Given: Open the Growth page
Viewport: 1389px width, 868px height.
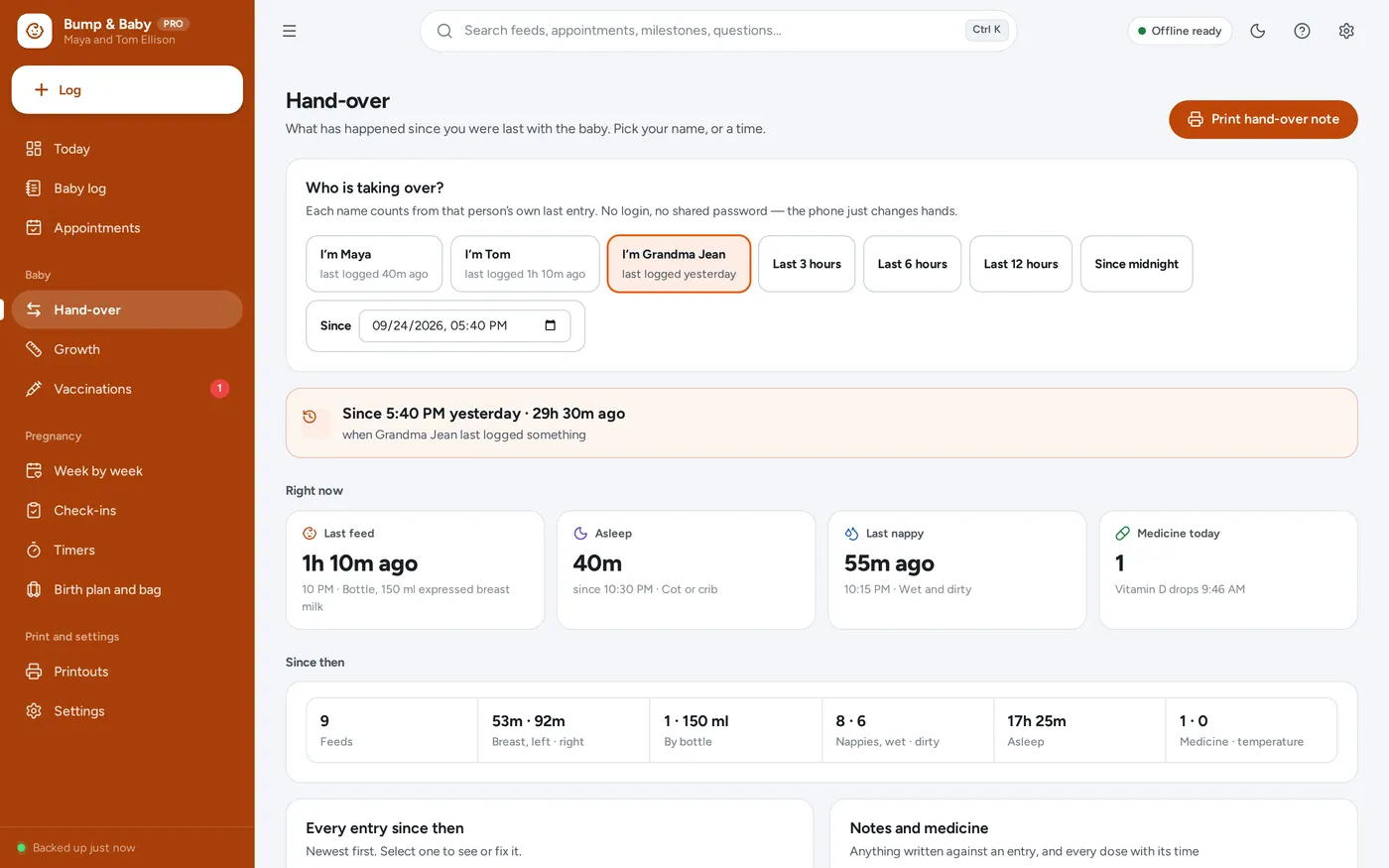Looking at the screenshot, I should click(x=127, y=349).
